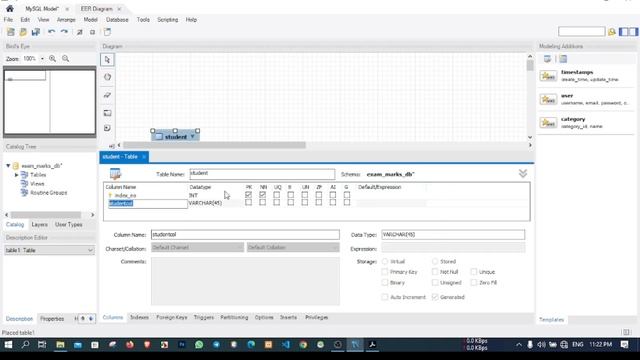Click the Table Name input field
Viewport: 640px width, 360px height.
click(262, 174)
